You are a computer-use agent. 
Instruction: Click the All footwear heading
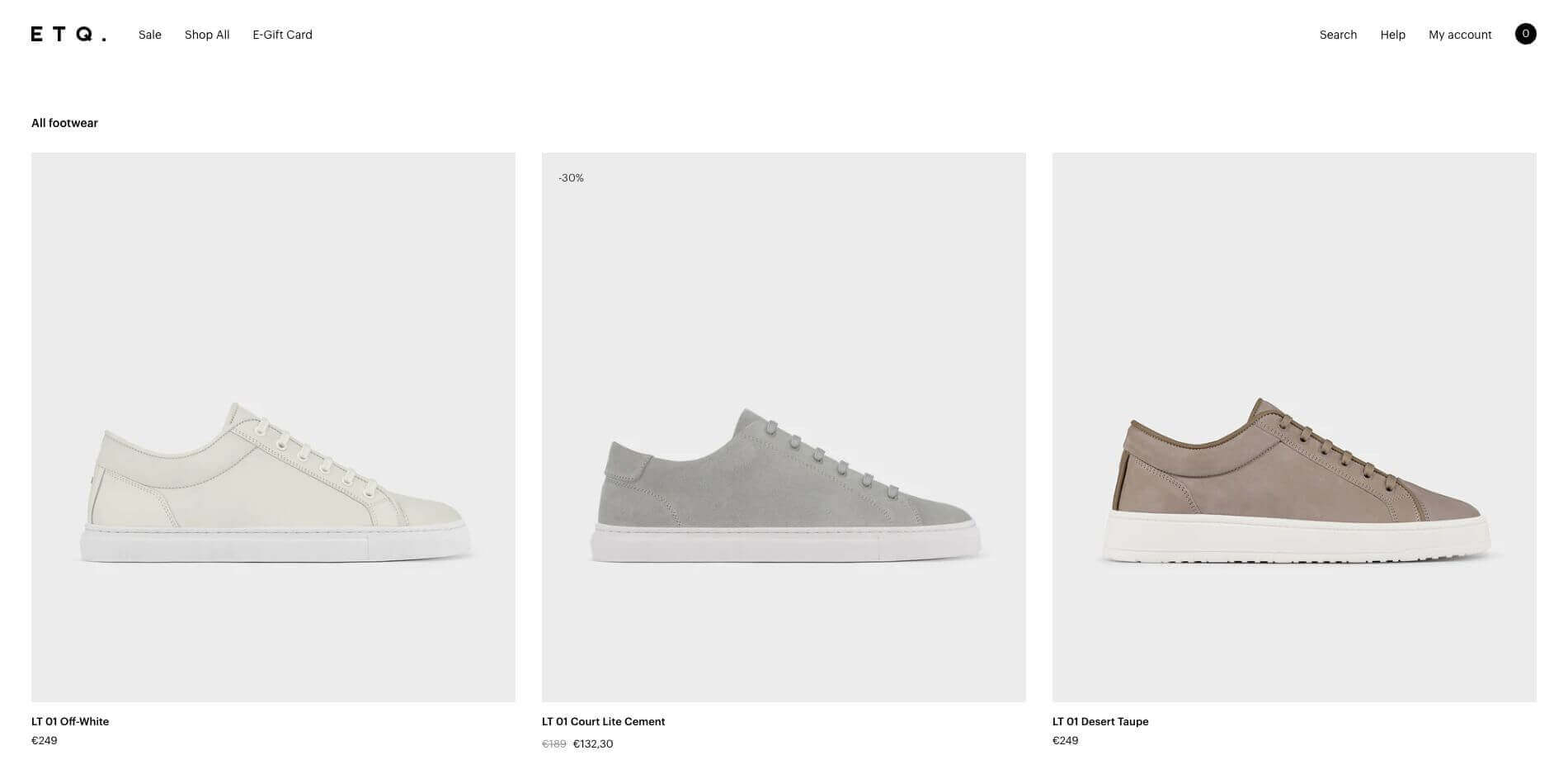coord(64,123)
